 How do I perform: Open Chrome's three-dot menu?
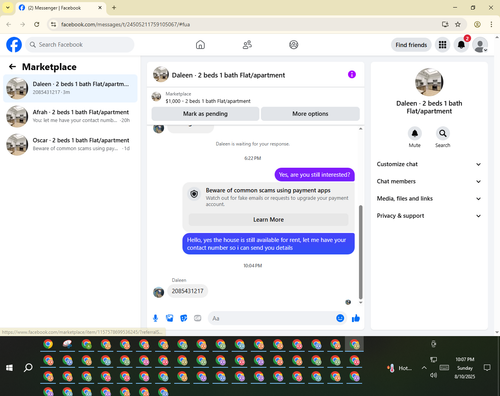coord(491,24)
